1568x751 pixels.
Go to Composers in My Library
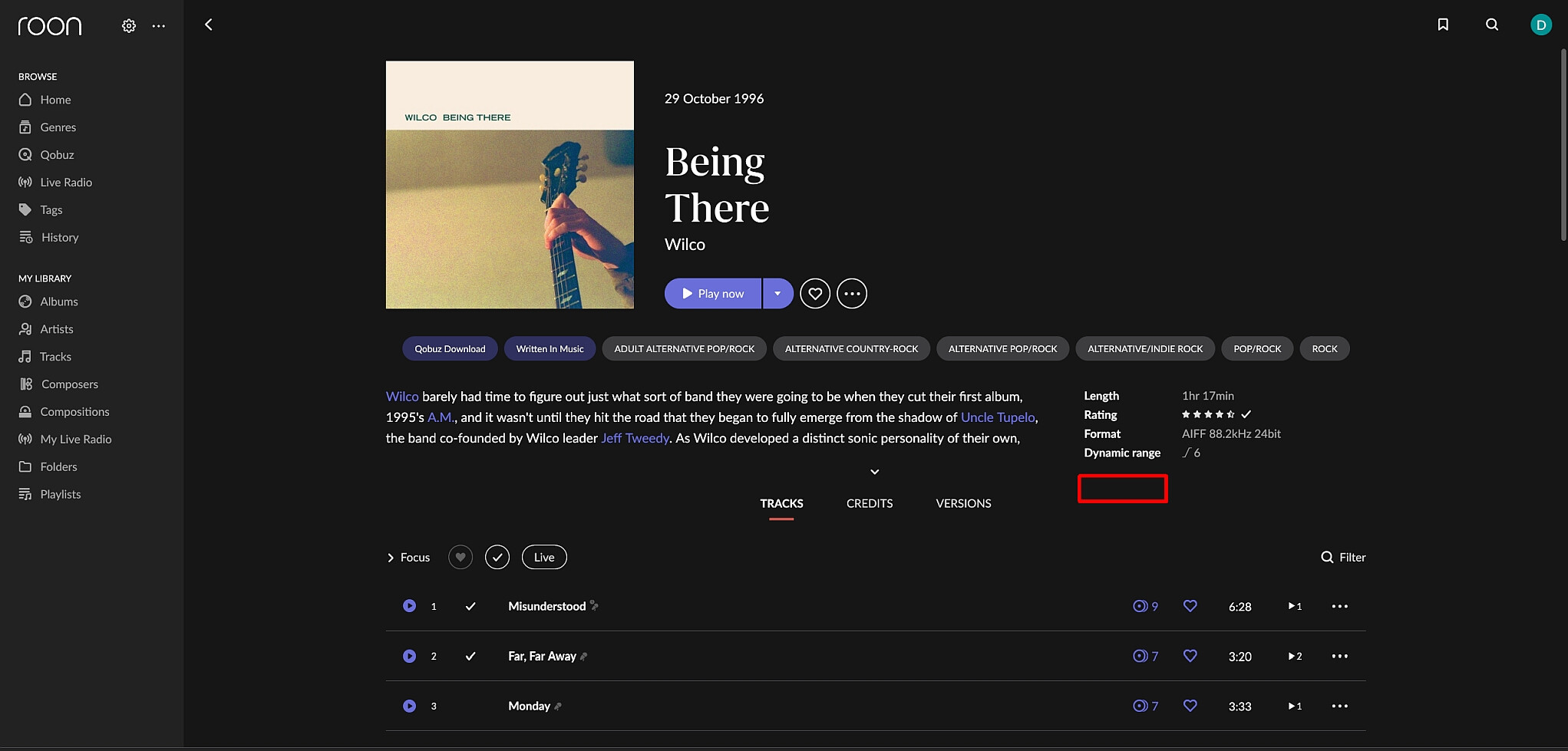[69, 385]
